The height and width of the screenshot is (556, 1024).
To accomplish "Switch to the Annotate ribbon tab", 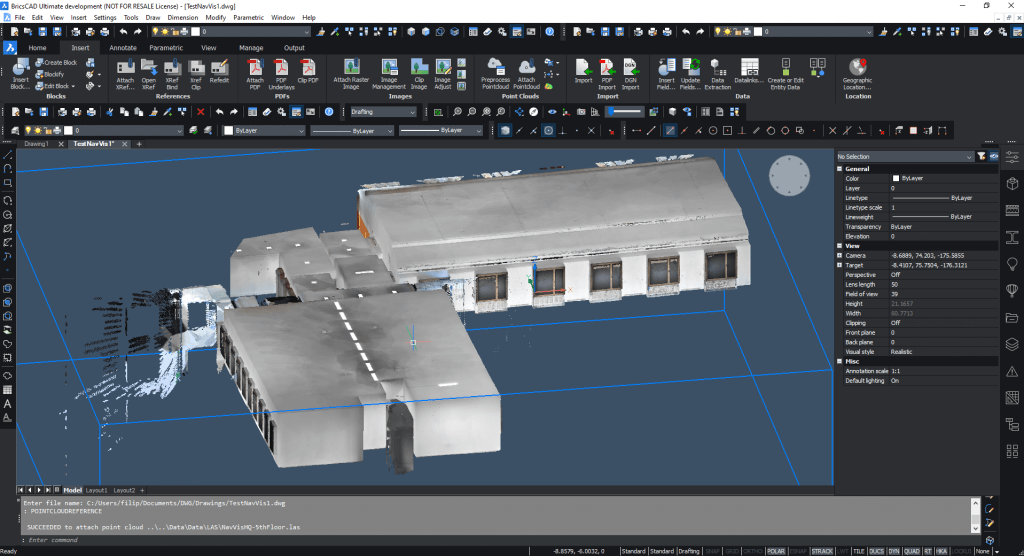I will click(x=123, y=48).
